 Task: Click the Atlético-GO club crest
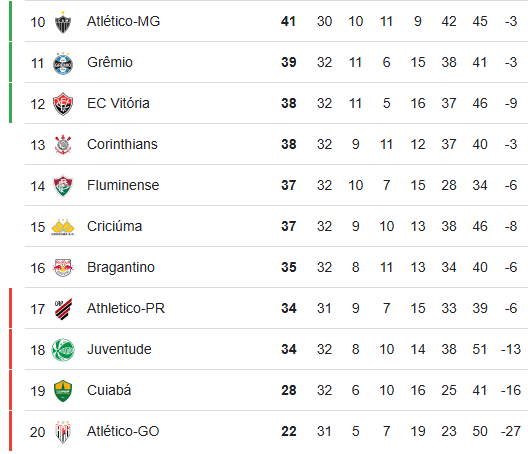(x=63, y=432)
